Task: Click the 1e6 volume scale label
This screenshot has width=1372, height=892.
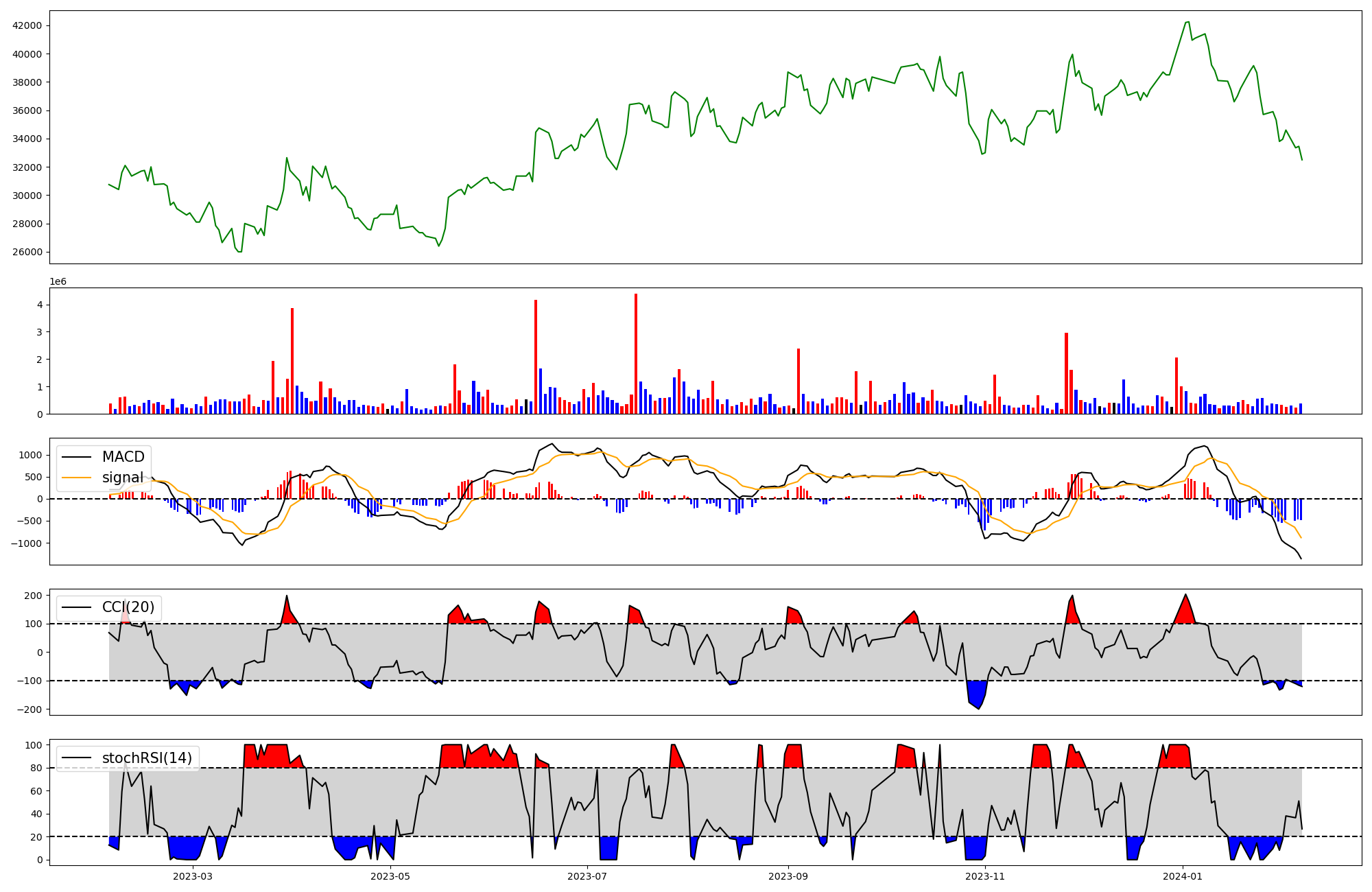Action: [x=58, y=282]
